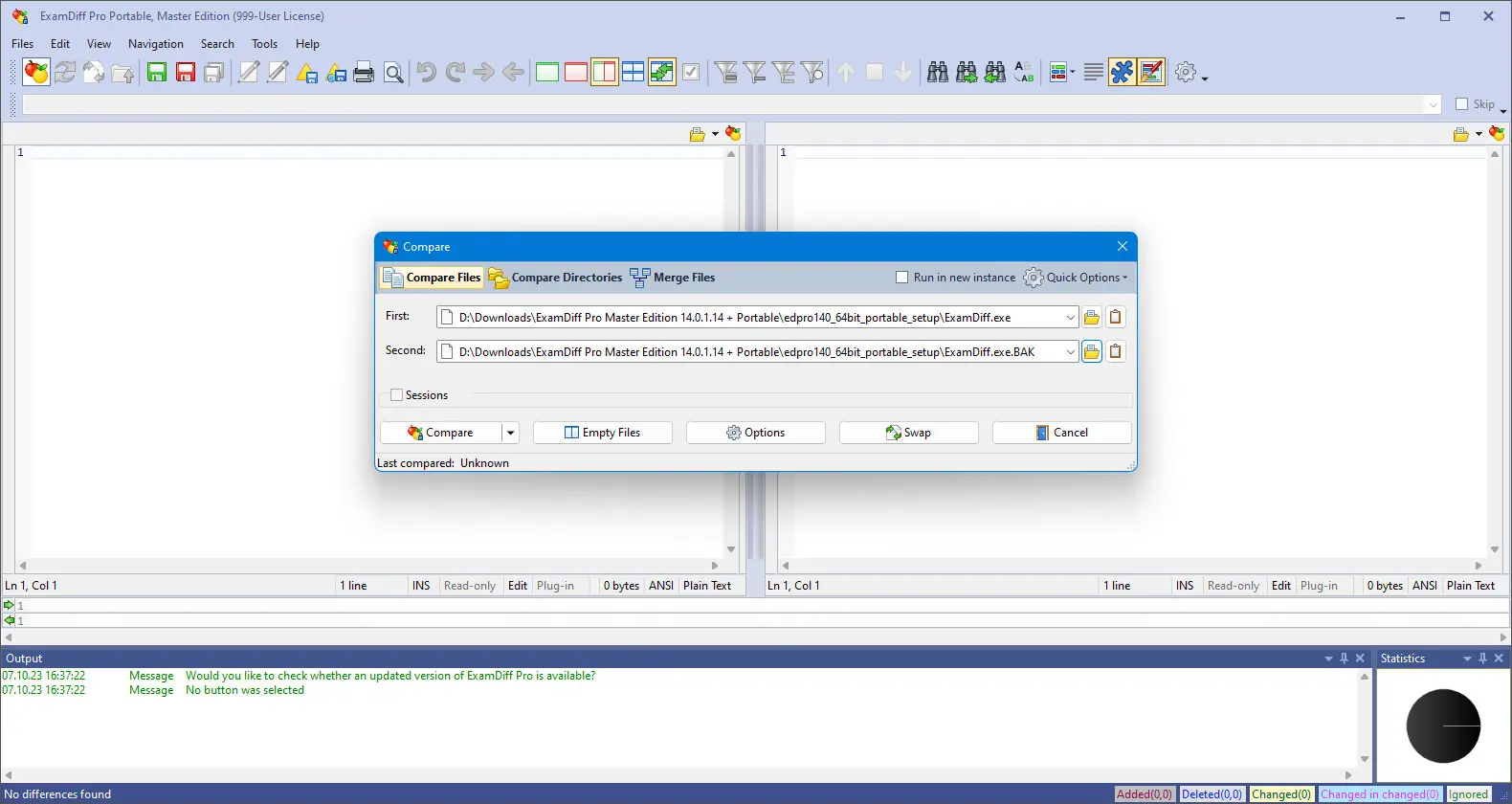
Task: Open the left pane's file-open dropdown arrow
Action: tap(715, 134)
